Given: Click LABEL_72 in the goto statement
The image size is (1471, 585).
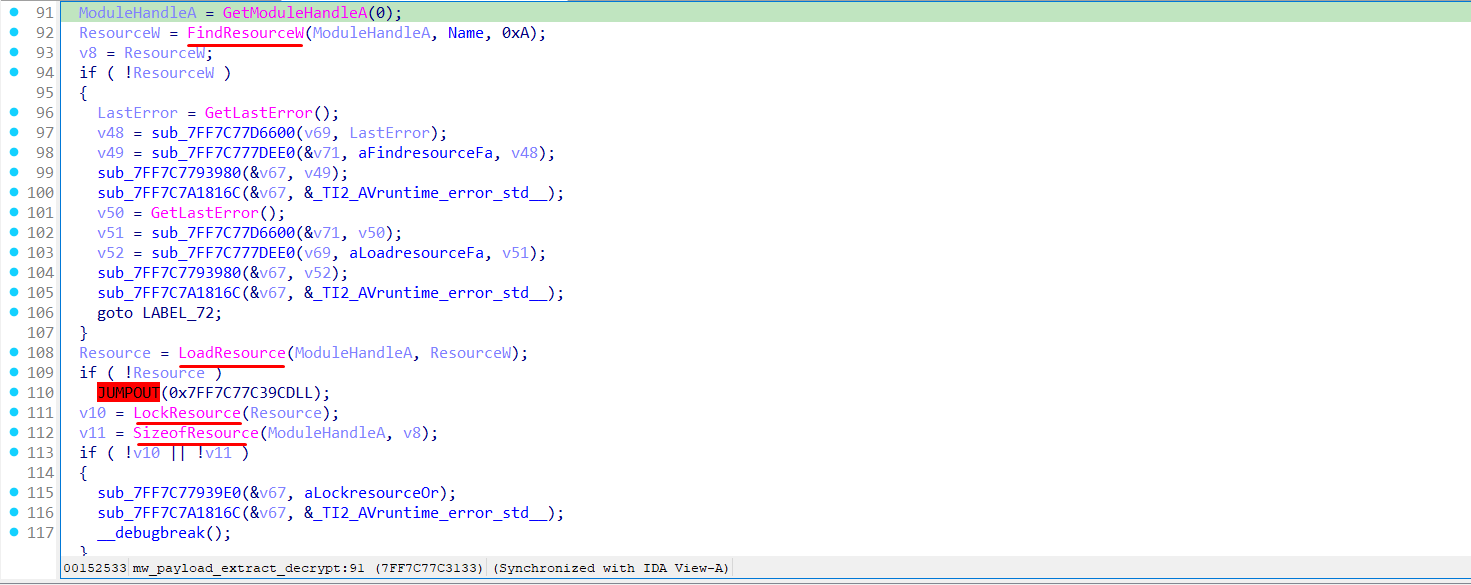Looking at the screenshot, I should [x=178, y=313].
